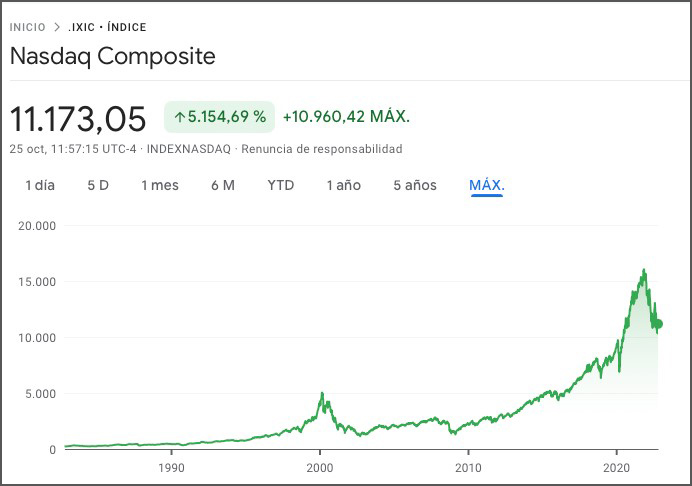Click the current price 11.173,05
Viewport: 692px width, 486px height.
[78, 118]
